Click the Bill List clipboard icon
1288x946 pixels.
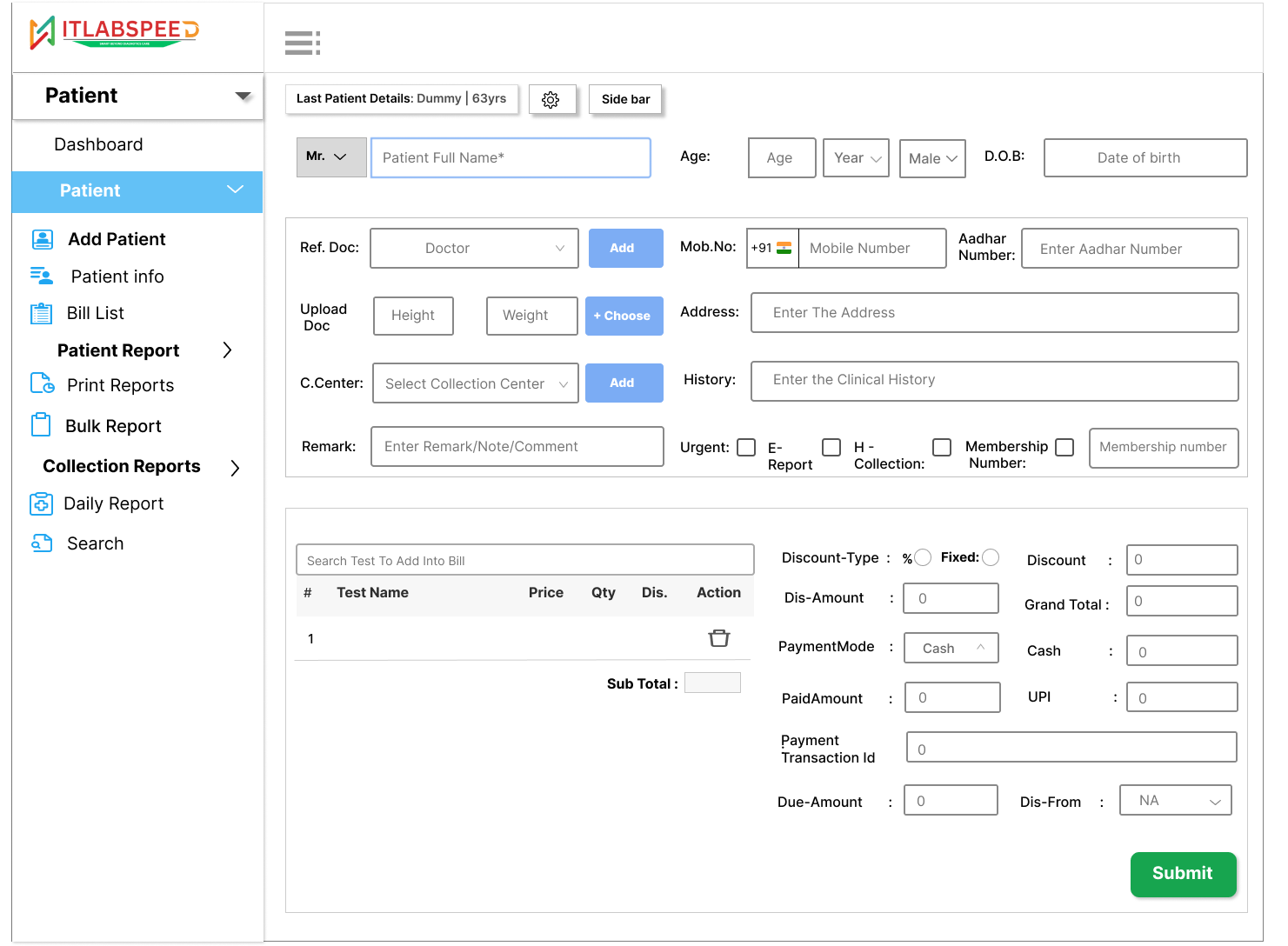41,313
